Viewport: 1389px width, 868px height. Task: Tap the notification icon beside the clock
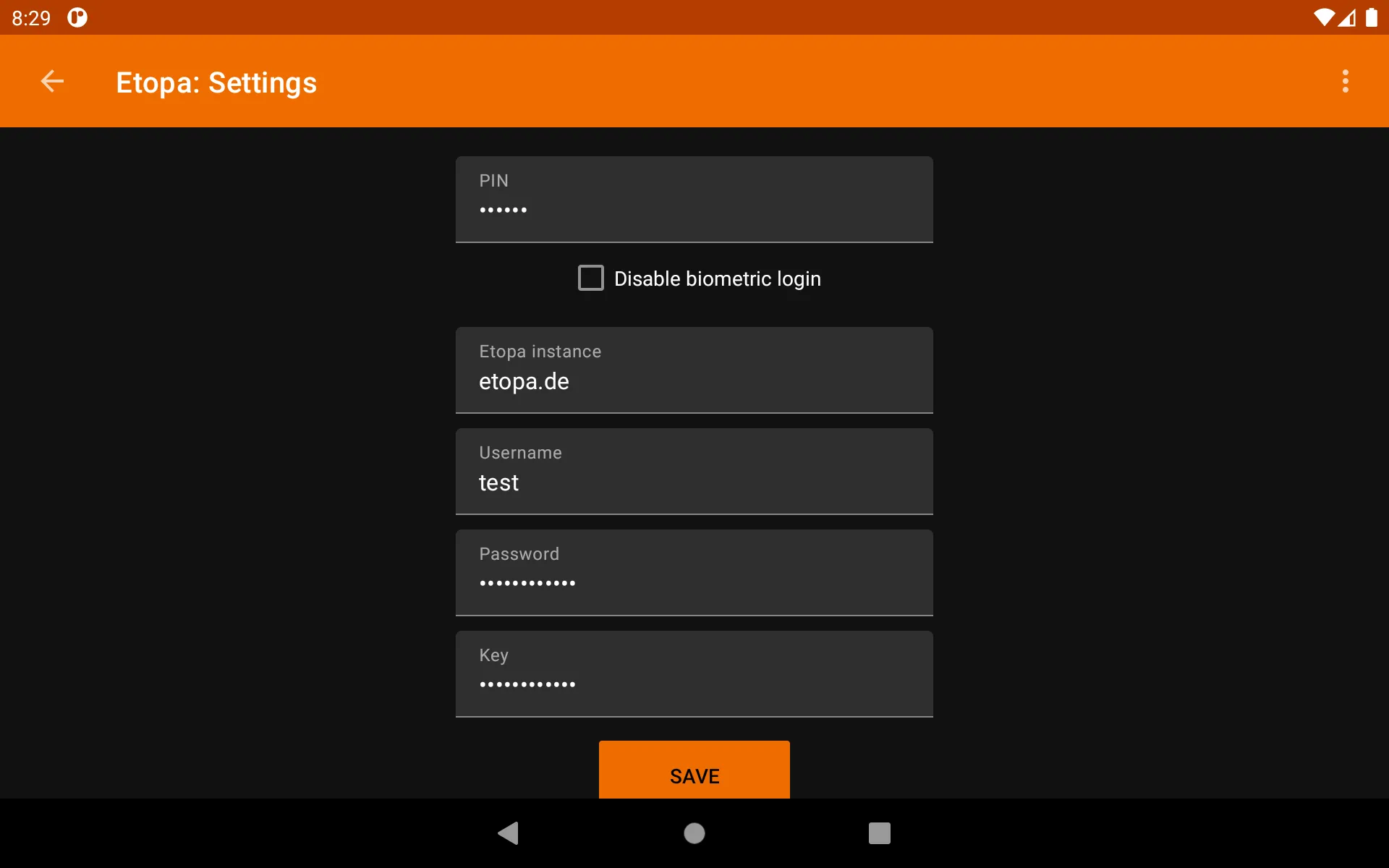(77, 17)
